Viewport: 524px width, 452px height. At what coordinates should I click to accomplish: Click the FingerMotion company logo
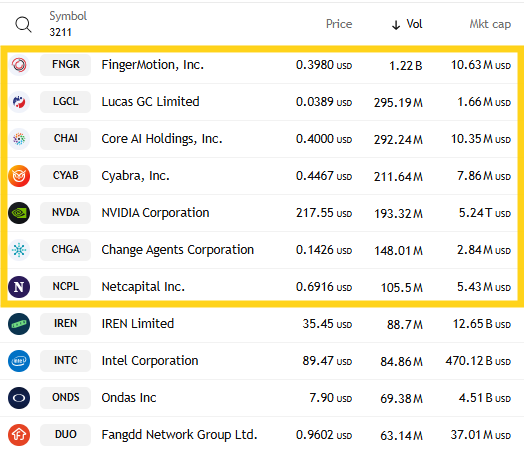pos(19,65)
